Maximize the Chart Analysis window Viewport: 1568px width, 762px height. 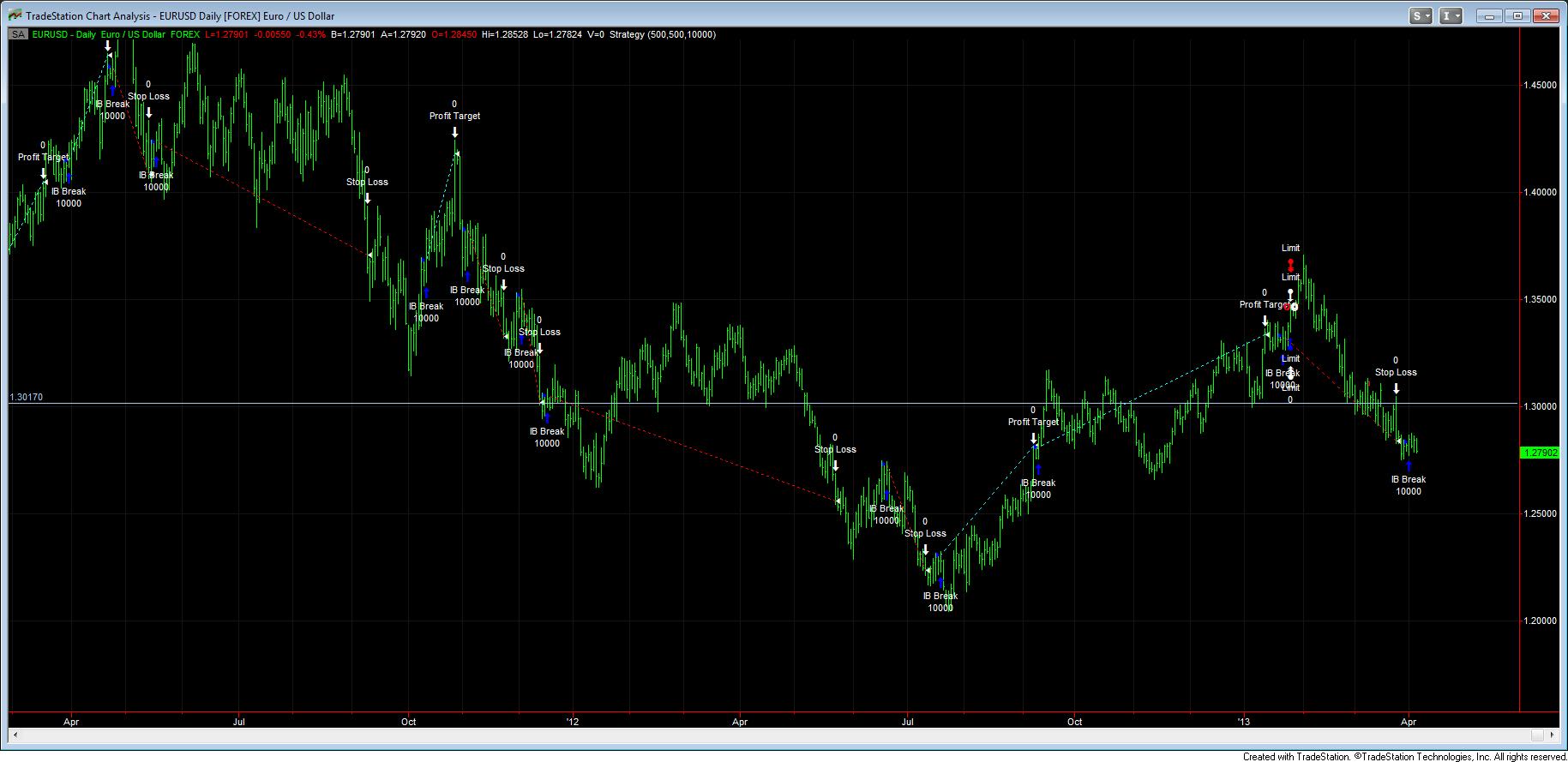pos(1517,15)
